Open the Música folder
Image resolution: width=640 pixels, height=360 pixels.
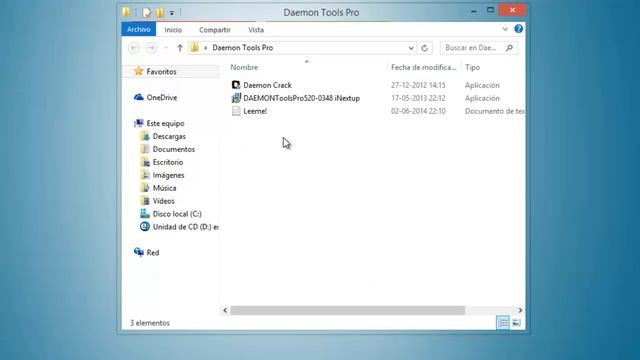(x=164, y=188)
